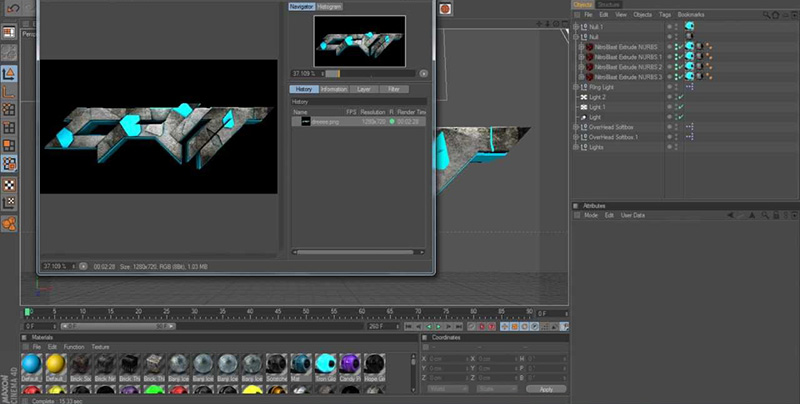800x404 pixels.
Task: Click the highlighted UV mode icon in left toolbar
Action: [x=9, y=164]
